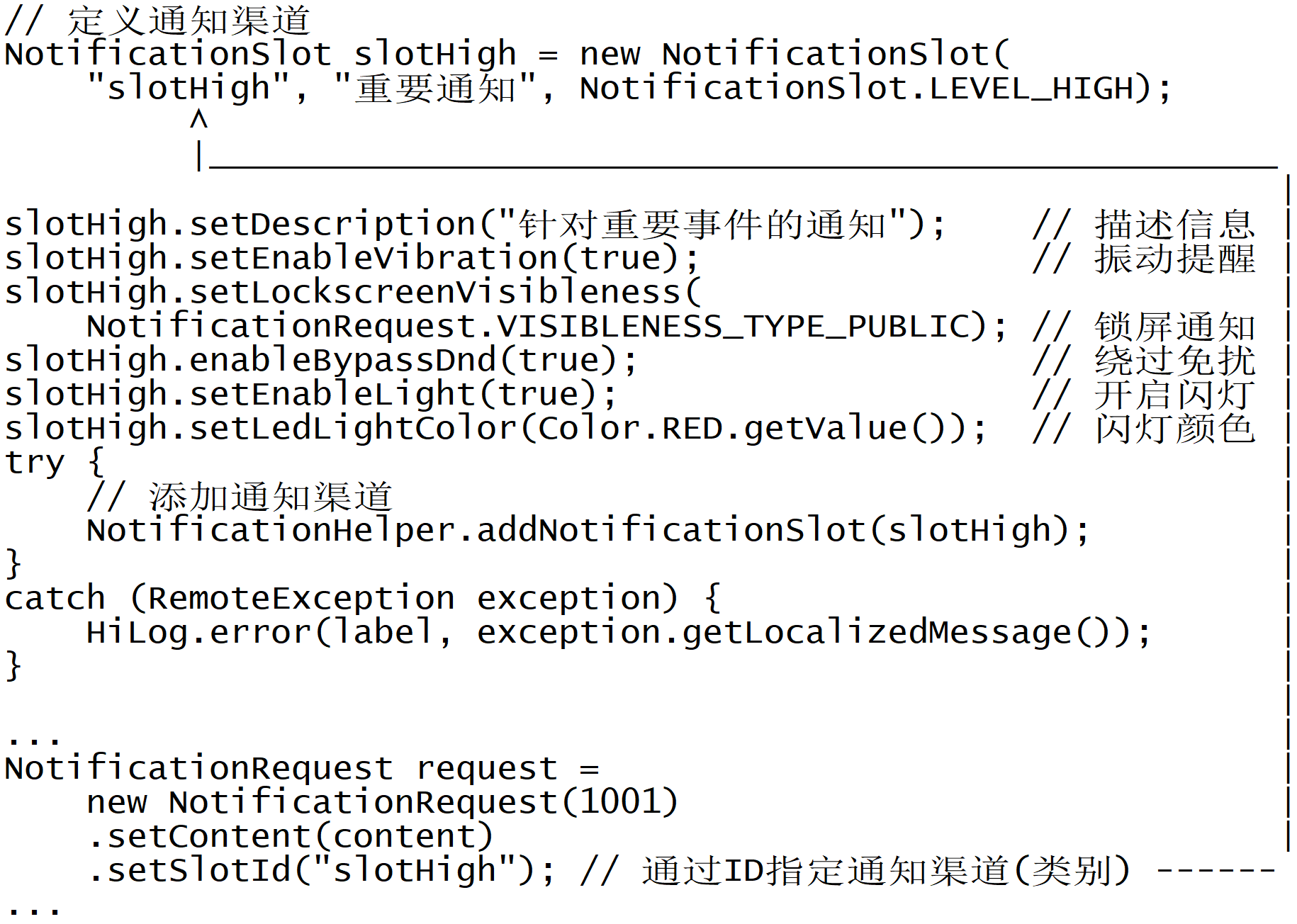Click the "重要通知" string literal

coord(434,89)
